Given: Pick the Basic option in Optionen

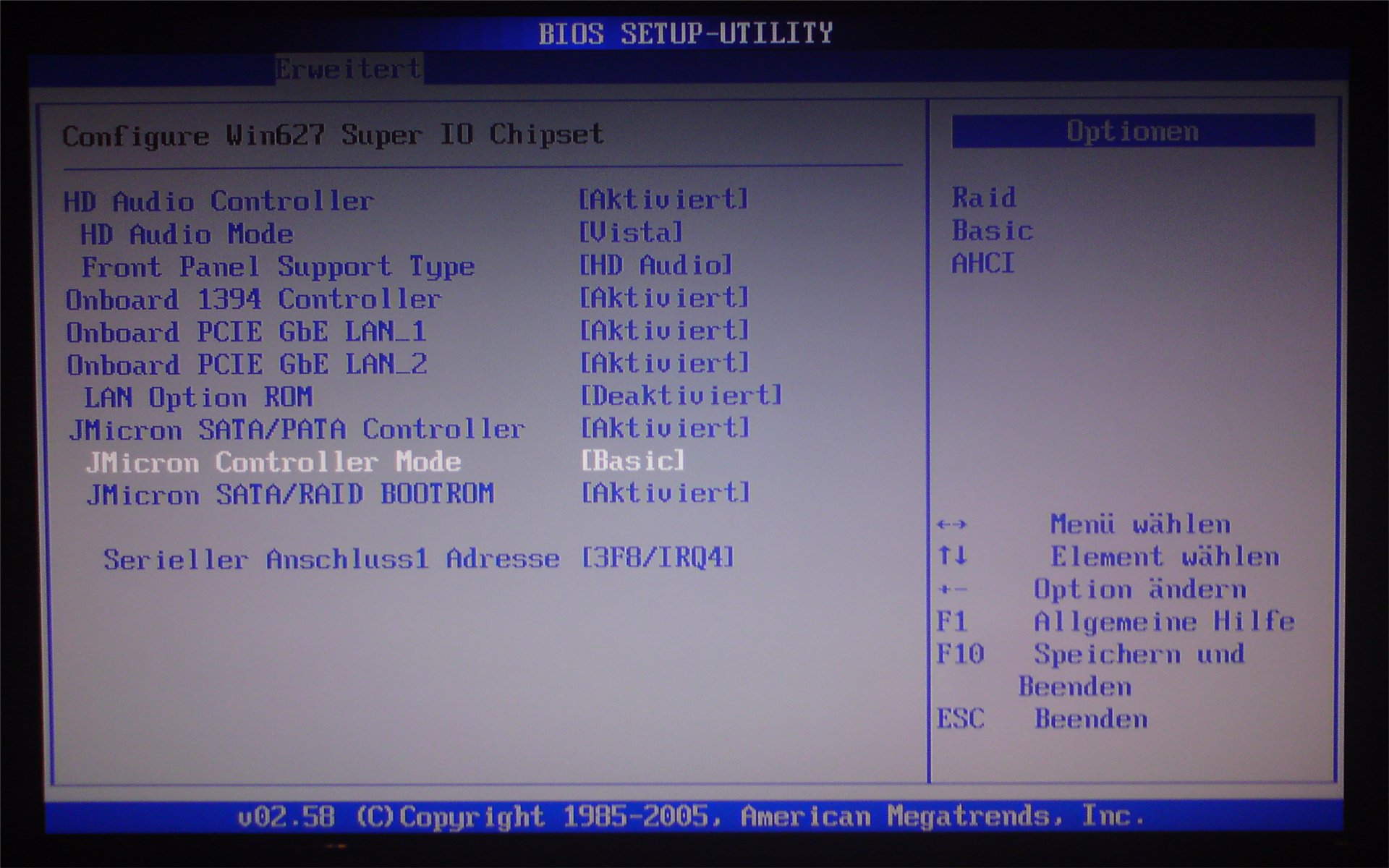Looking at the screenshot, I should (992, 231).
